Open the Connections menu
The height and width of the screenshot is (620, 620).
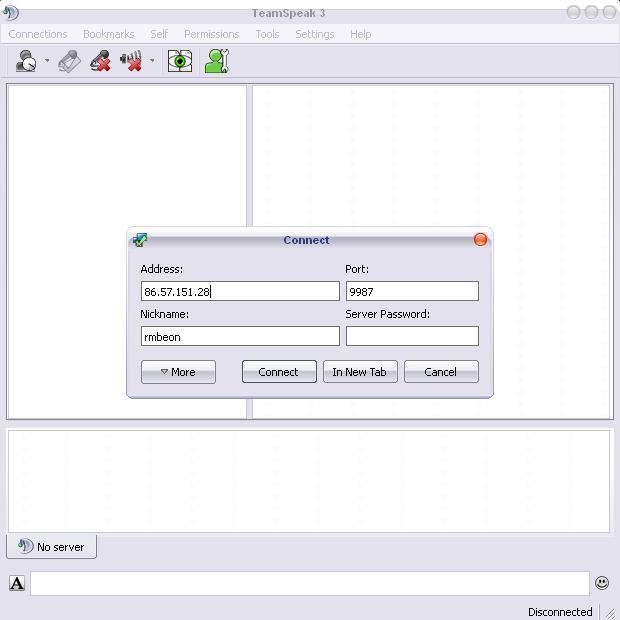pos(38,34)
